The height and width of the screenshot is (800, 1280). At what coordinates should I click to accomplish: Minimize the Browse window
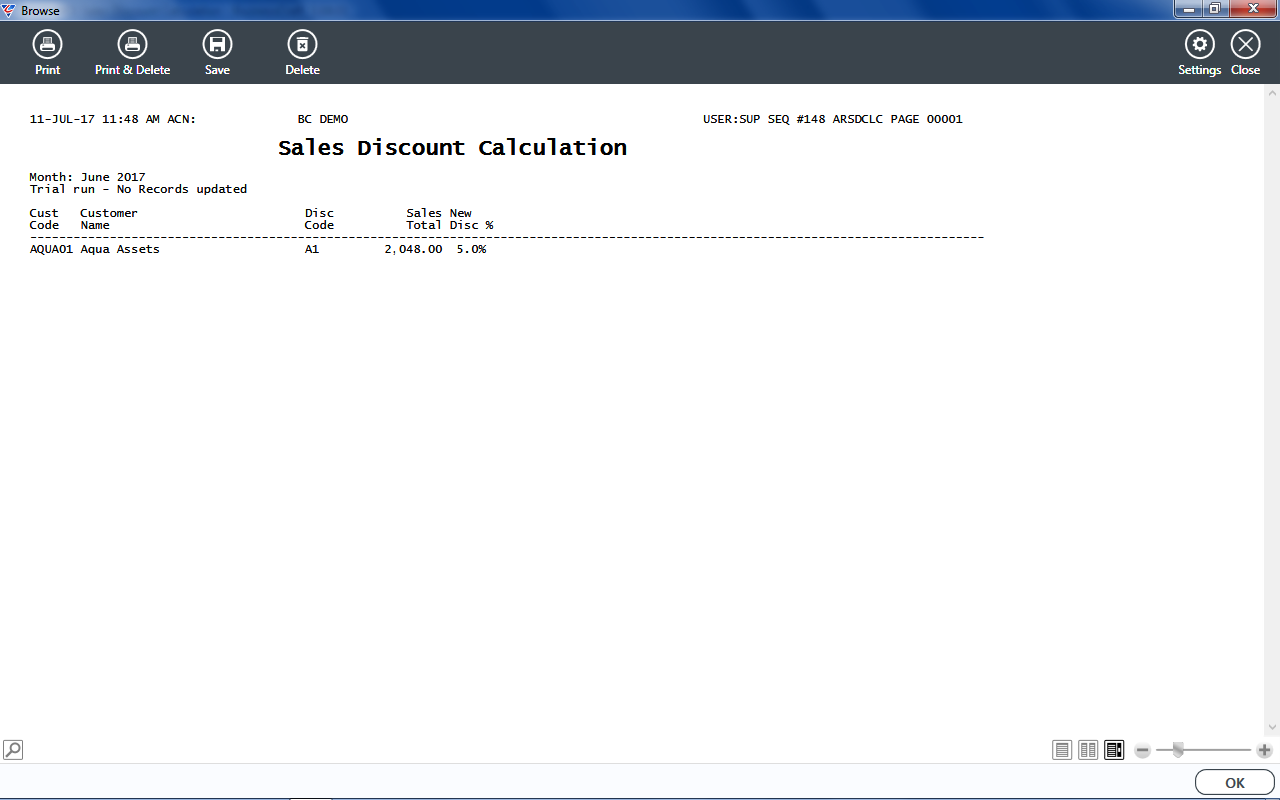(x=1189, y=9)
